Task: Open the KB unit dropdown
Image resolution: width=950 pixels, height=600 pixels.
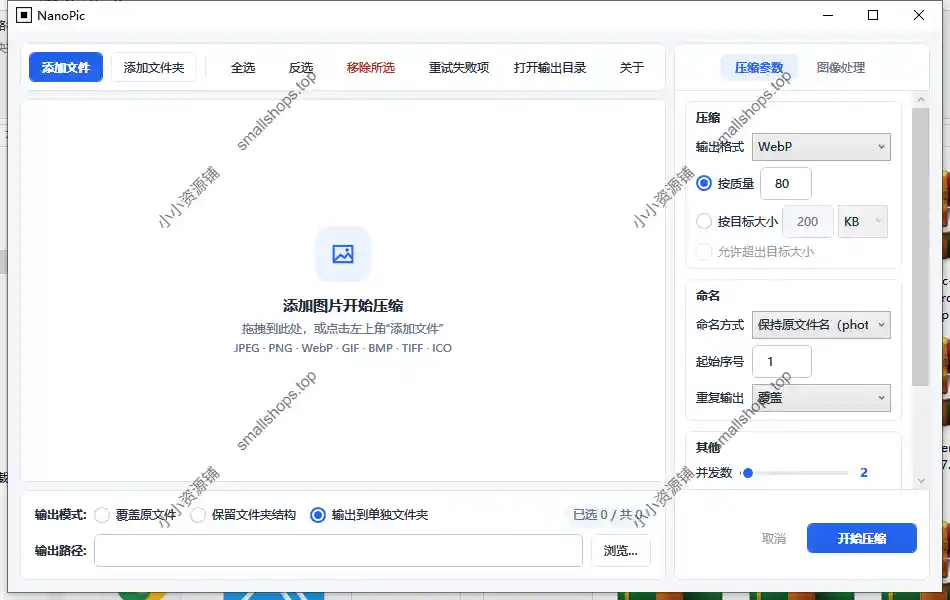Action: (x=863, y=221)
